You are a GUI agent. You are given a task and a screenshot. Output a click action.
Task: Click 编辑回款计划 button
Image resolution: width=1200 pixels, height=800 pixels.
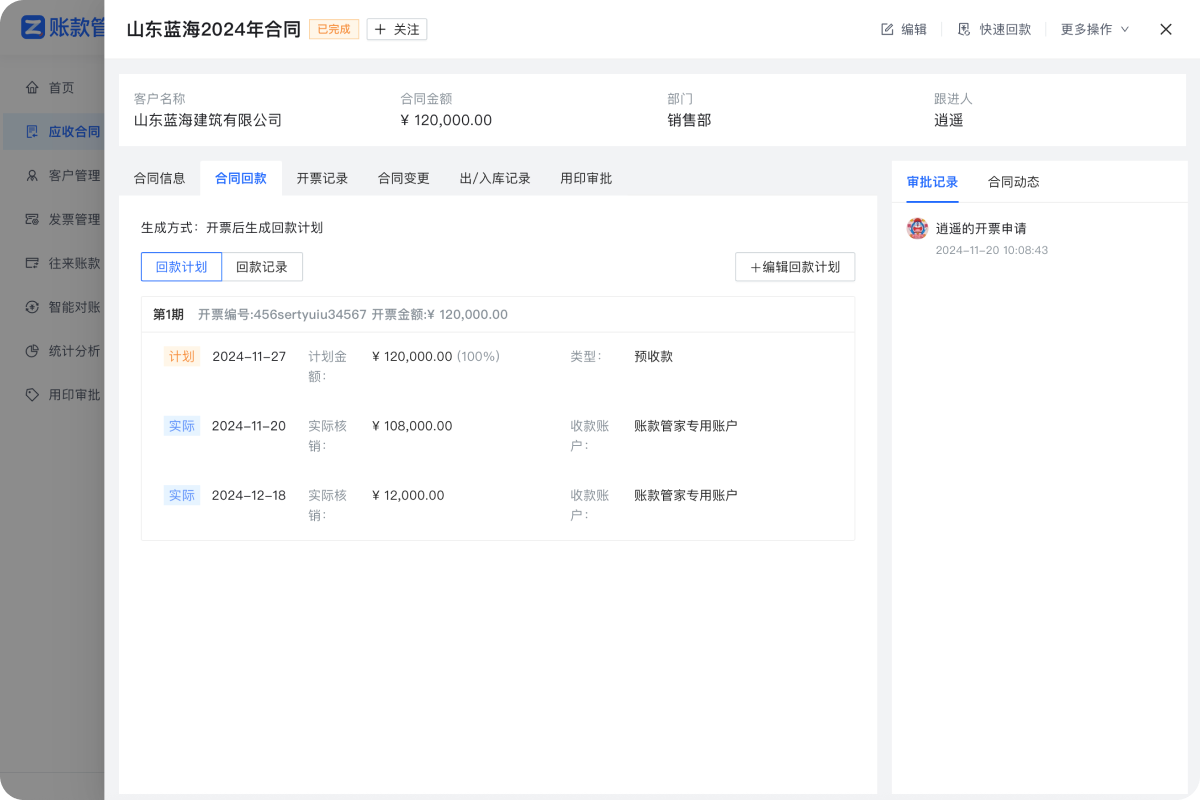pos(795,267)
